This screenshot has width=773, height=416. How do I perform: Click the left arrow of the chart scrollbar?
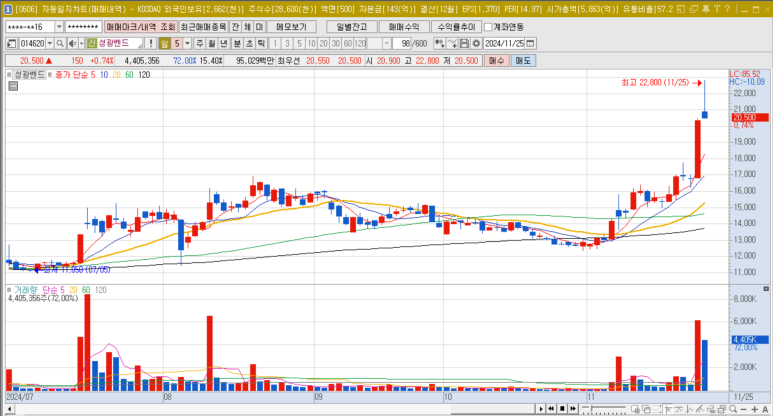pos(9,409)
